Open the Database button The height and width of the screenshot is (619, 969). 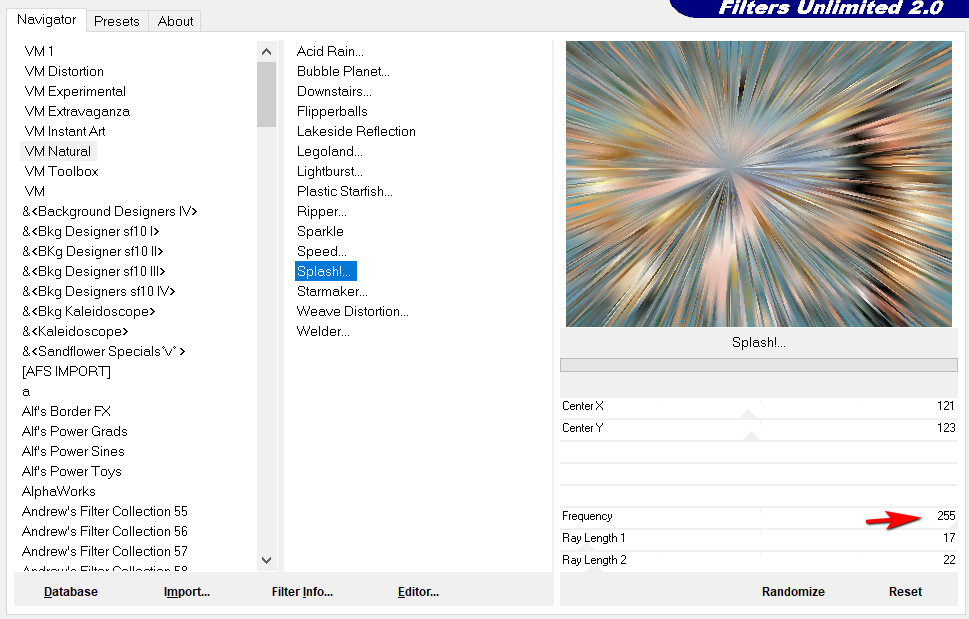pos(70,592)
